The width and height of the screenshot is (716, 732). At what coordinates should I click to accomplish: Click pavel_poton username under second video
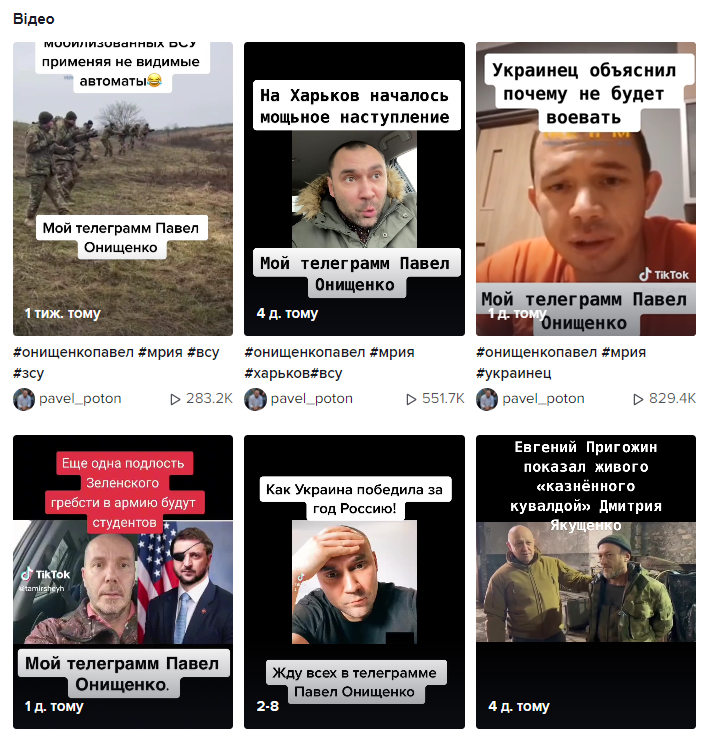[311, 399]
